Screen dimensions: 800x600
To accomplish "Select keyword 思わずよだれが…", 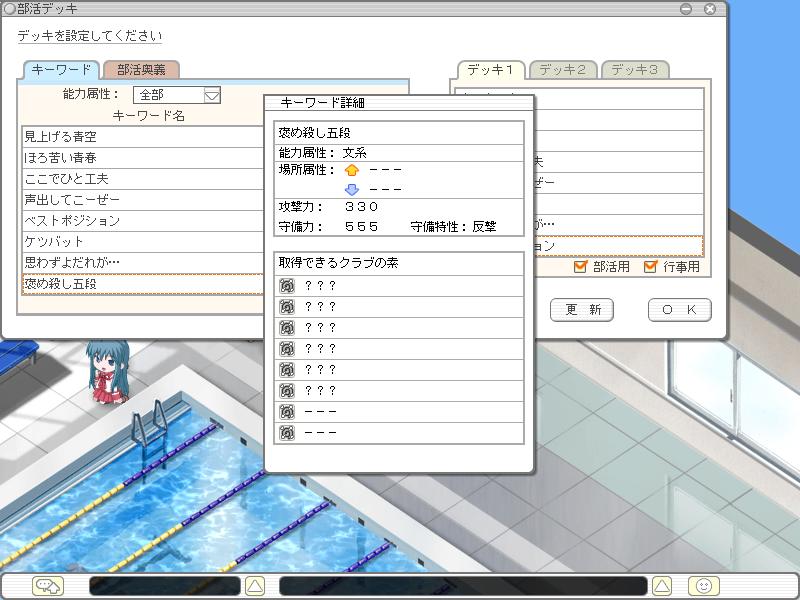I will pos(143,262).
